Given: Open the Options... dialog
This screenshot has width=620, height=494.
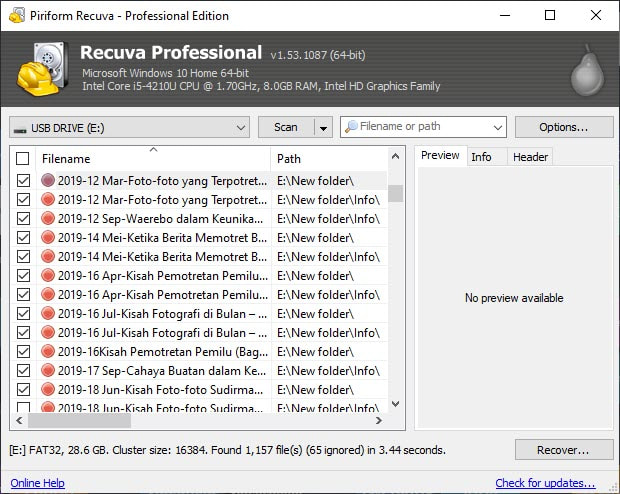Looking at the screenshot, I should (564, 127).
